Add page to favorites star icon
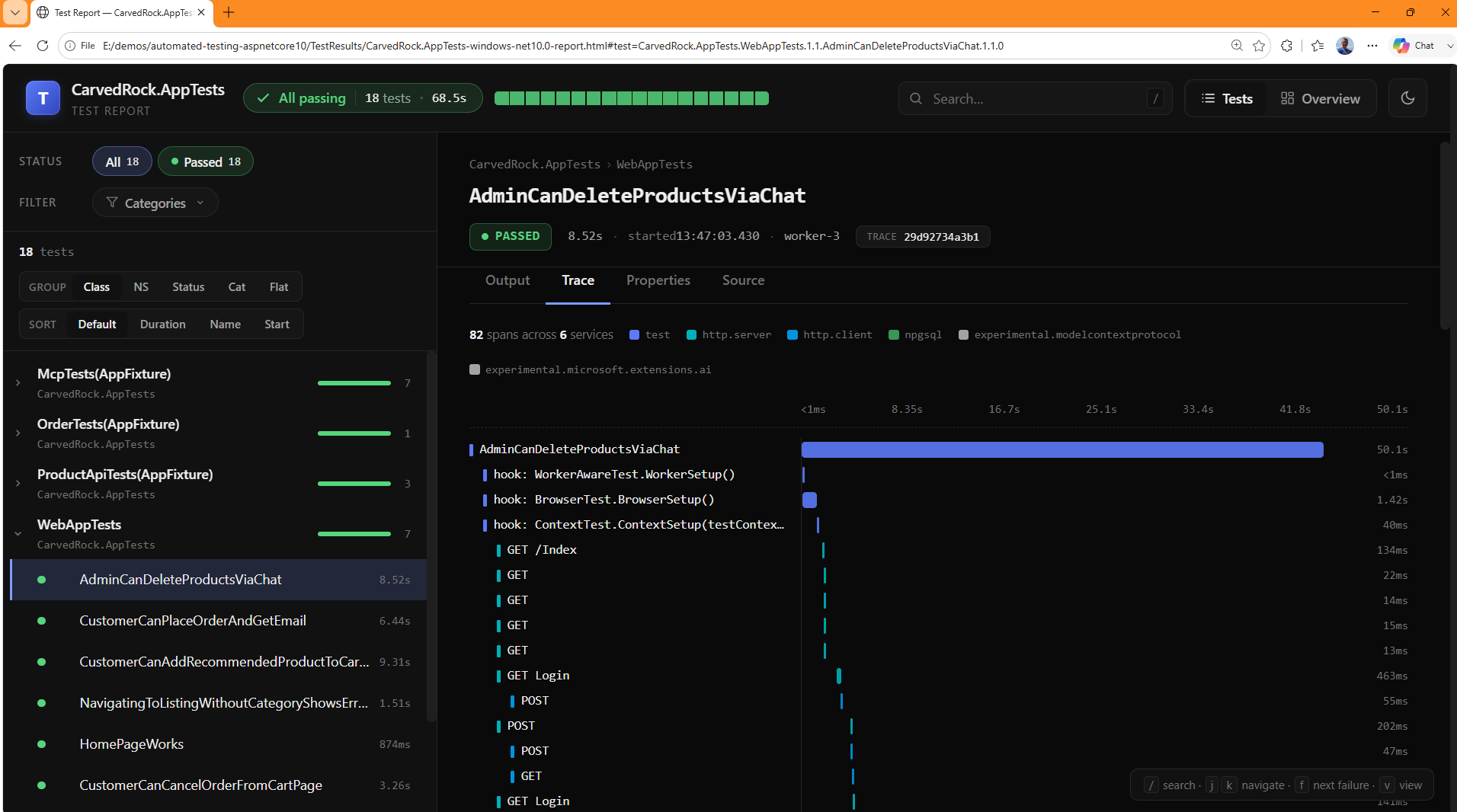 tap(1259, 46)
